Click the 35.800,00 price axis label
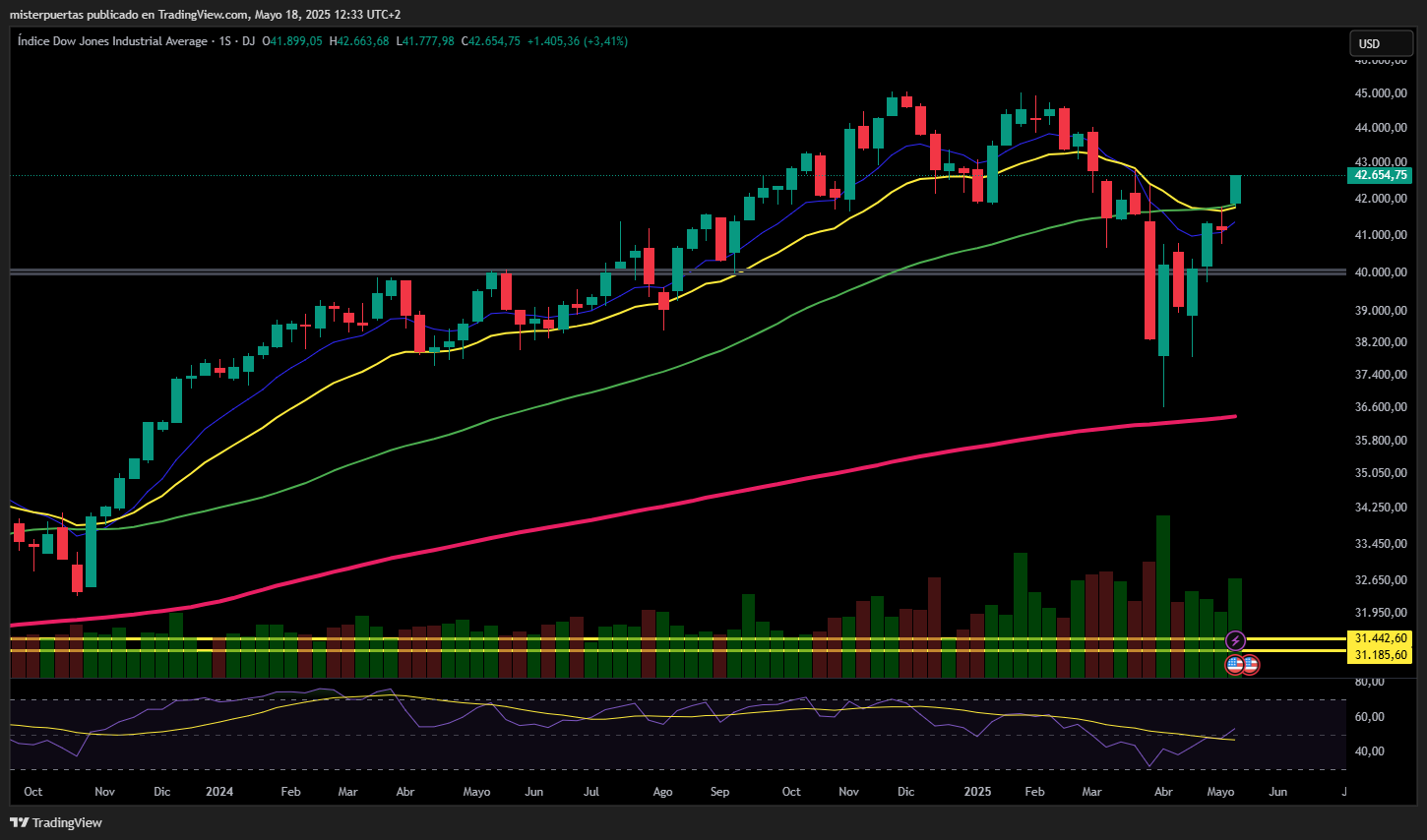The width and height of the screenshot is (1427, 840). pyautogui.click(x=1381, y=441)
